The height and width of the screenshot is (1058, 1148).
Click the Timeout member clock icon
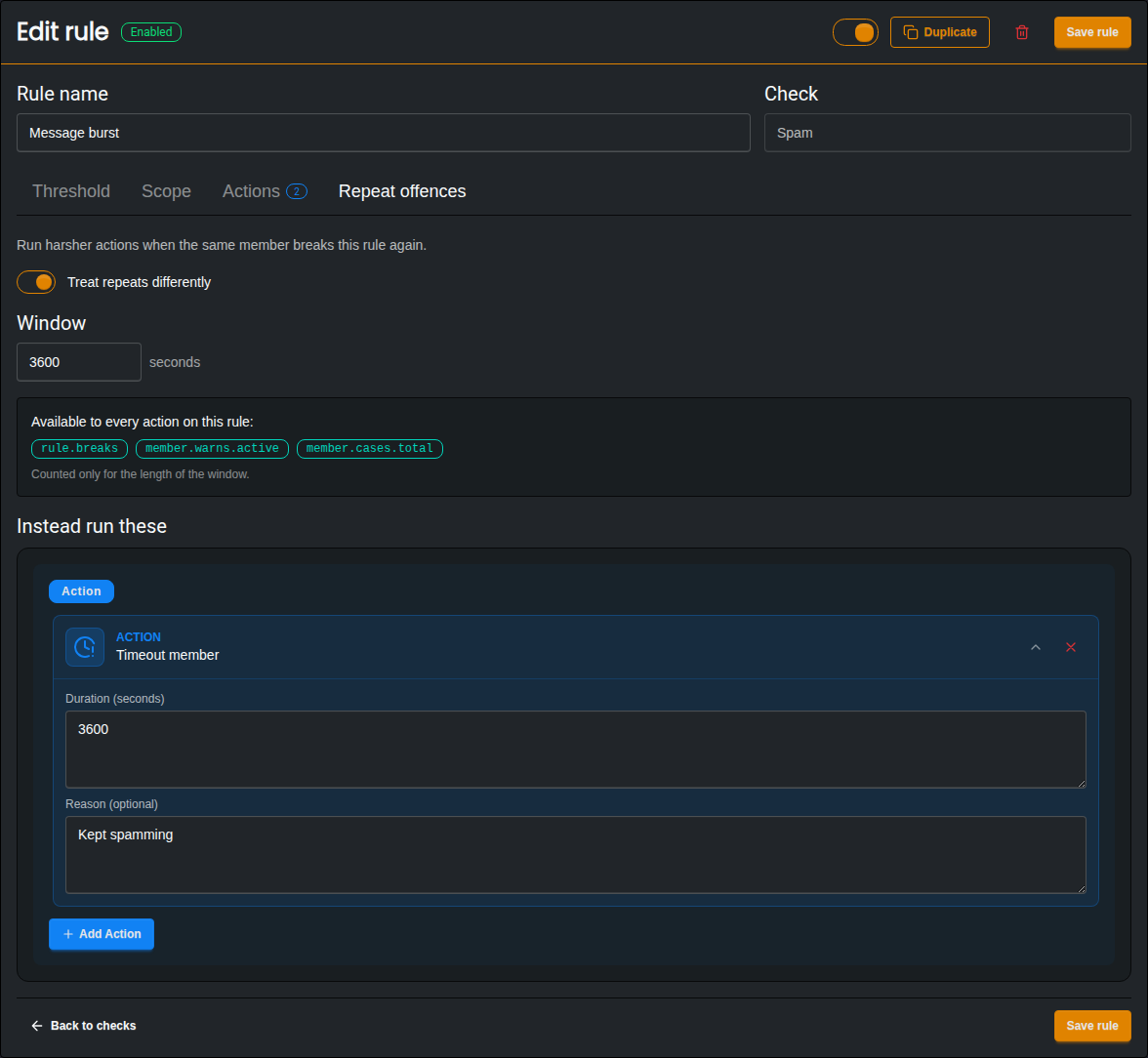pyautogui.click(x=85, y=647)
